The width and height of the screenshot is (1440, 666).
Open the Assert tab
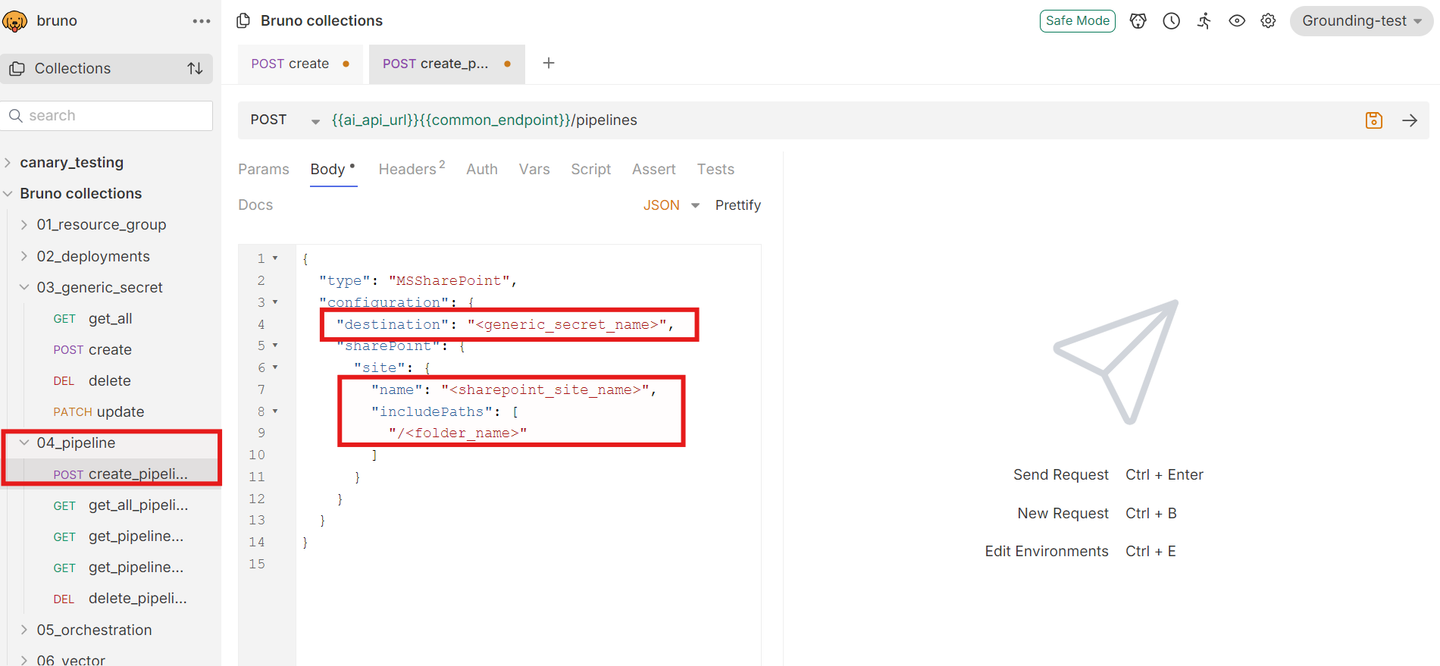point(654,169)
